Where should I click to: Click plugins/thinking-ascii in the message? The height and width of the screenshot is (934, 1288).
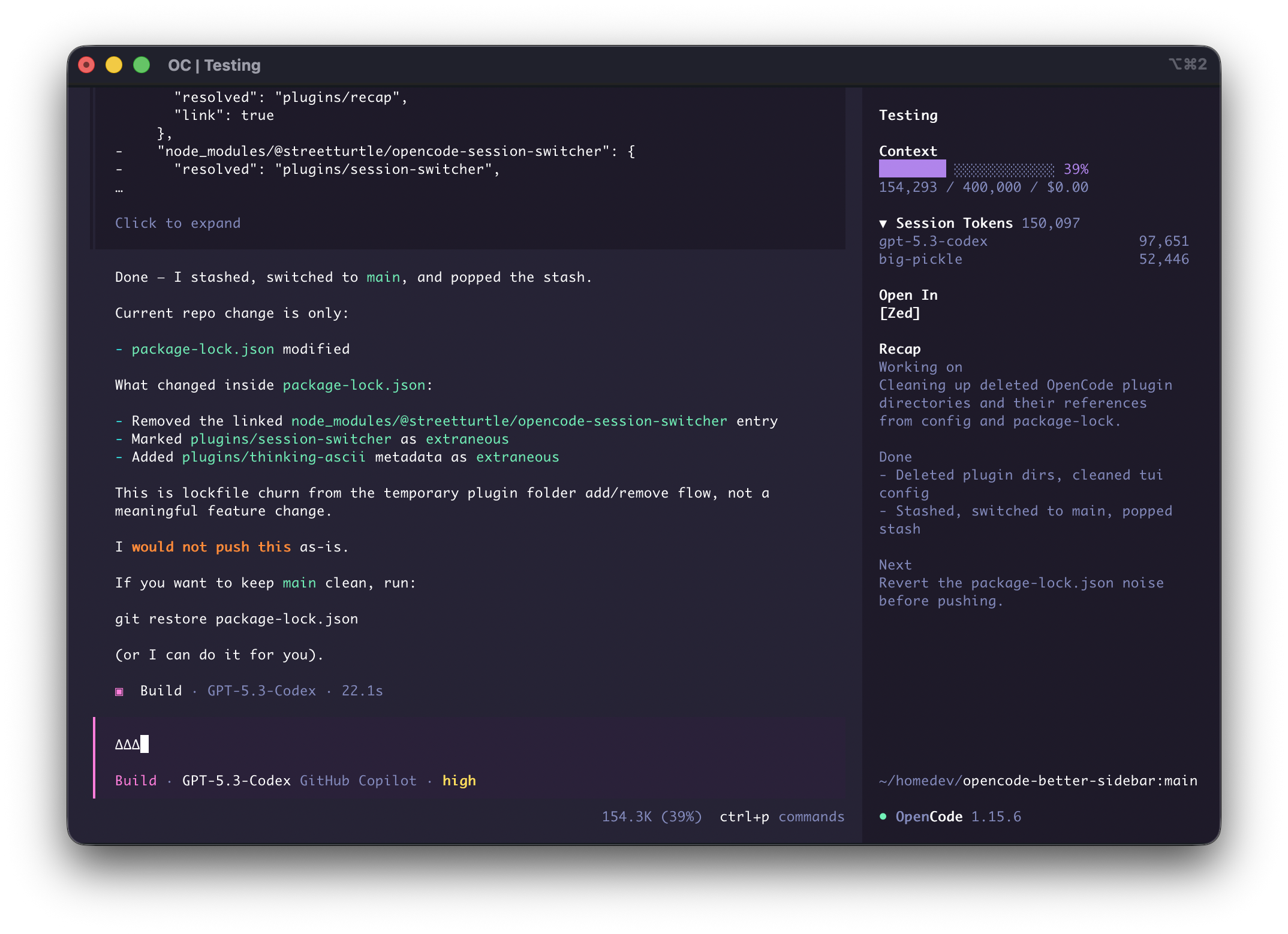coord(274,457)
